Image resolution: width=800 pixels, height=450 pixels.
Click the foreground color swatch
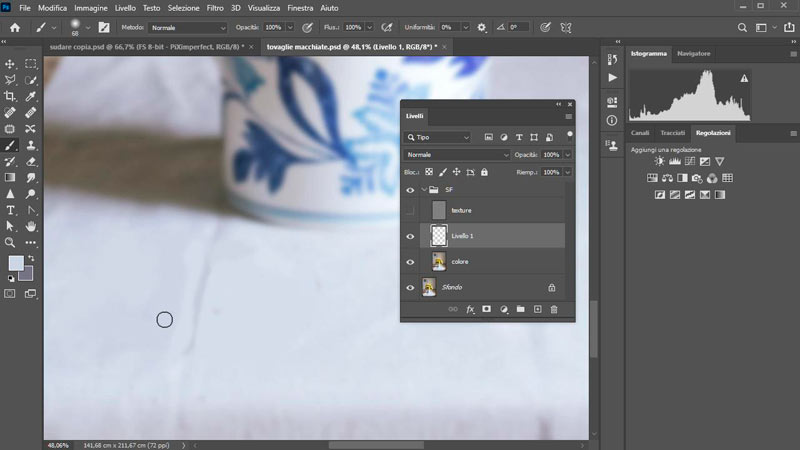16,263
